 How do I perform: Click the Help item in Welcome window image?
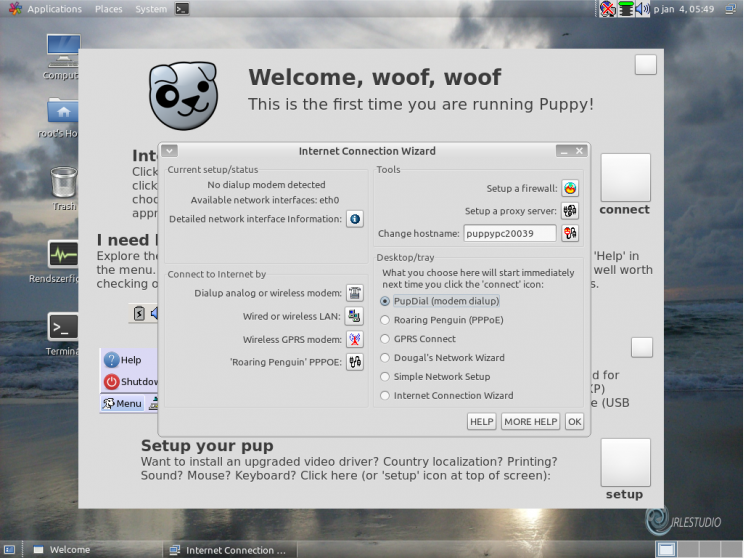tap(123, 360)
